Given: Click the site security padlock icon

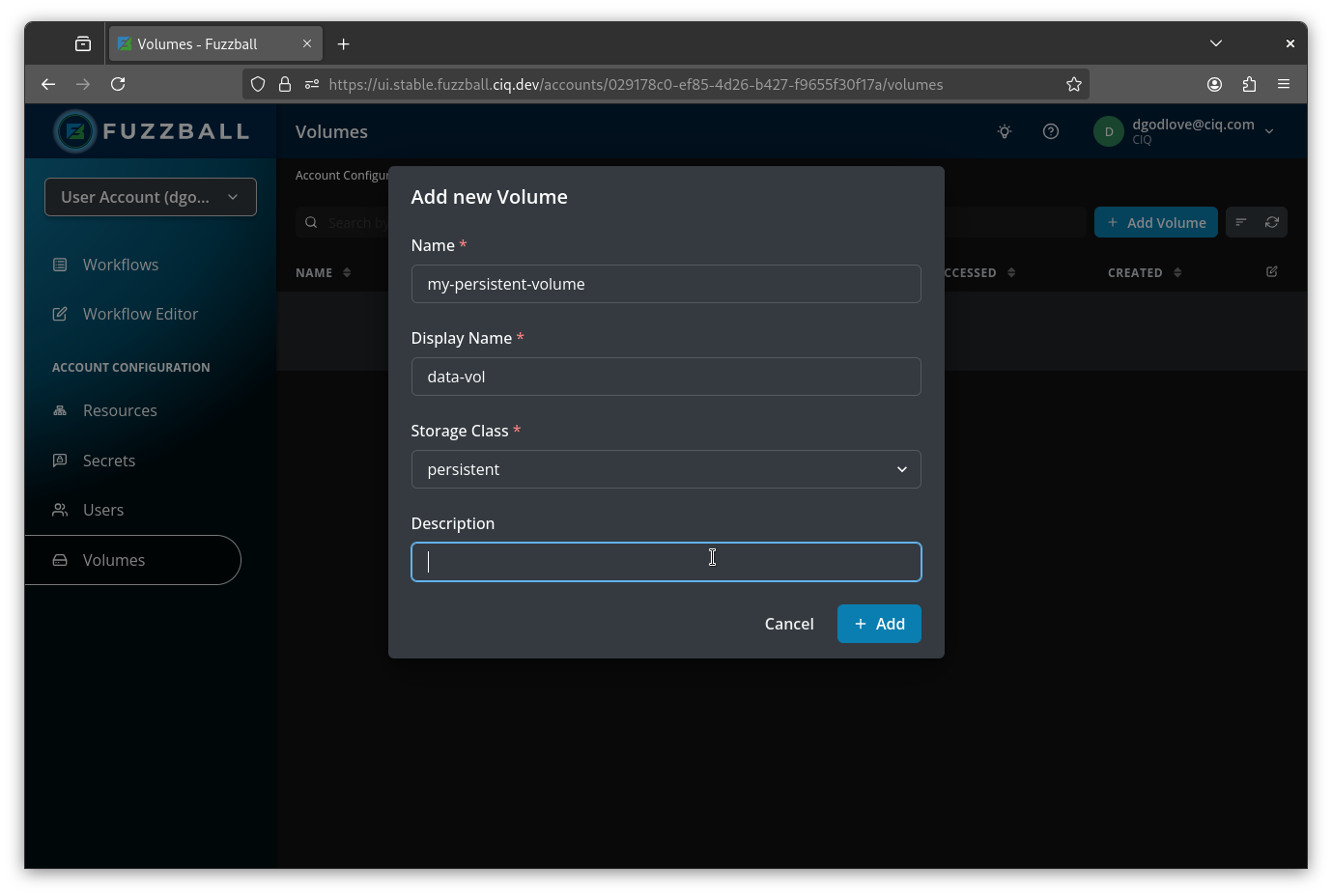Looking at the screenshot, I should pyautogui.click(x=285, y=84).
